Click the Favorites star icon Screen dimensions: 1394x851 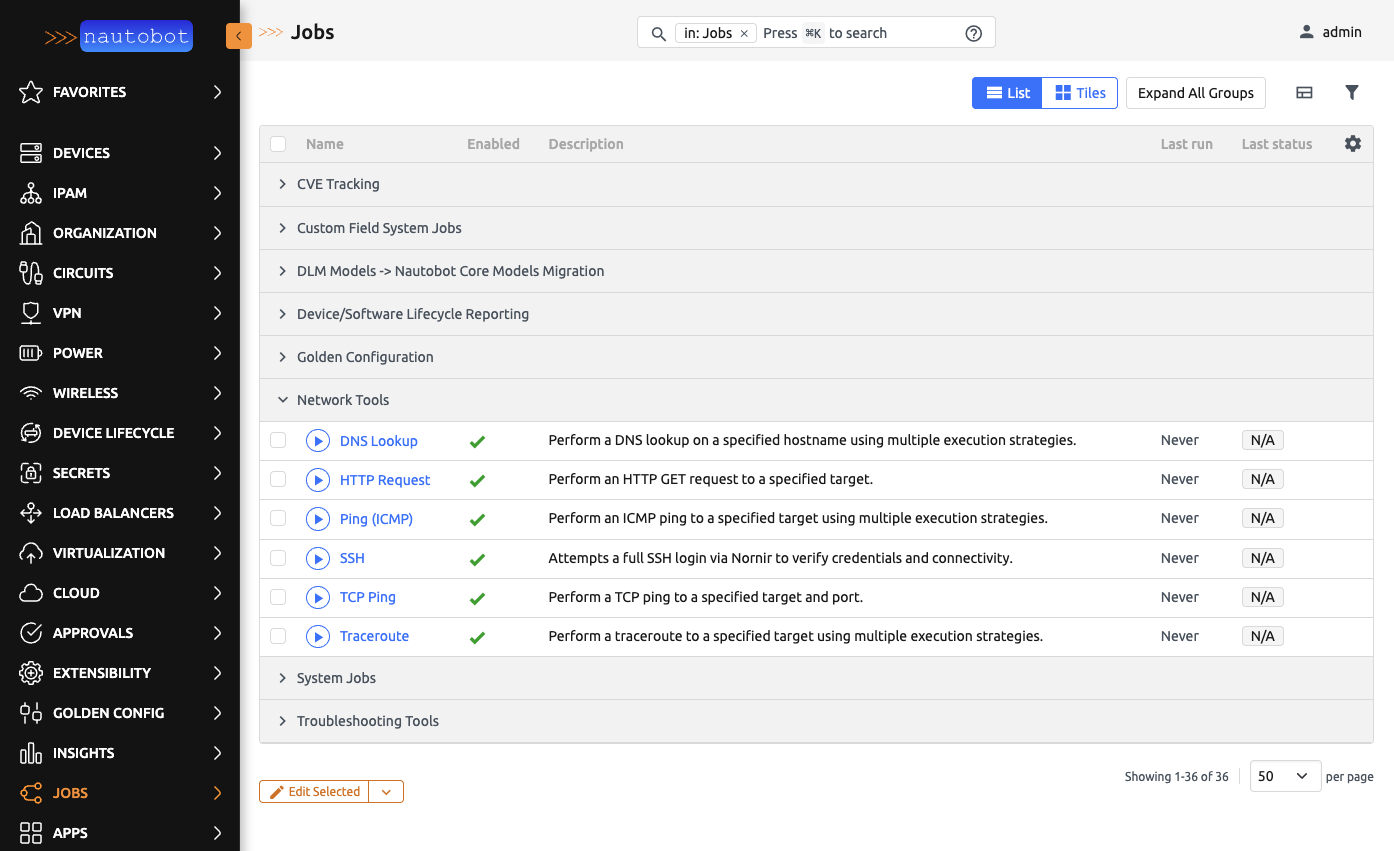[29, 92]
